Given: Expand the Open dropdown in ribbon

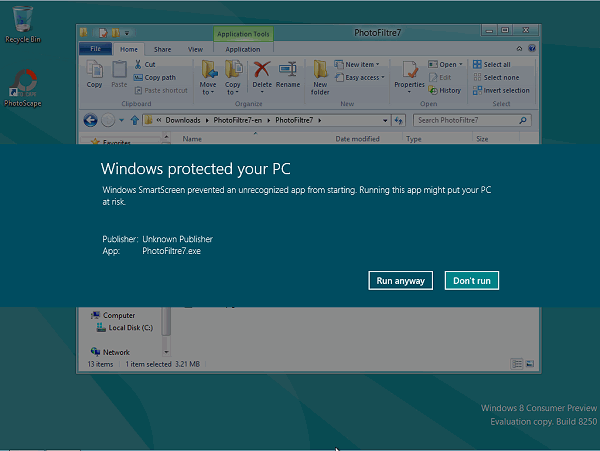Looking at the screenshot, I should tap(445, 64).
